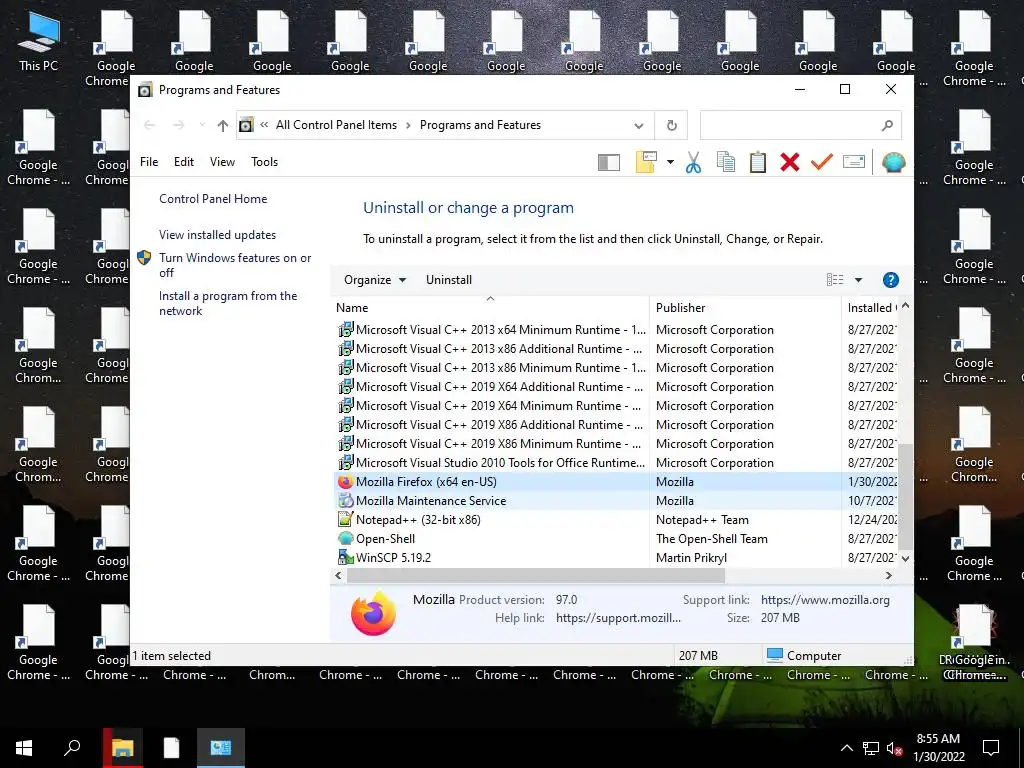Click Install a program from the network
The width and height of the screenshot is (1024, 768).
point(228,303)
